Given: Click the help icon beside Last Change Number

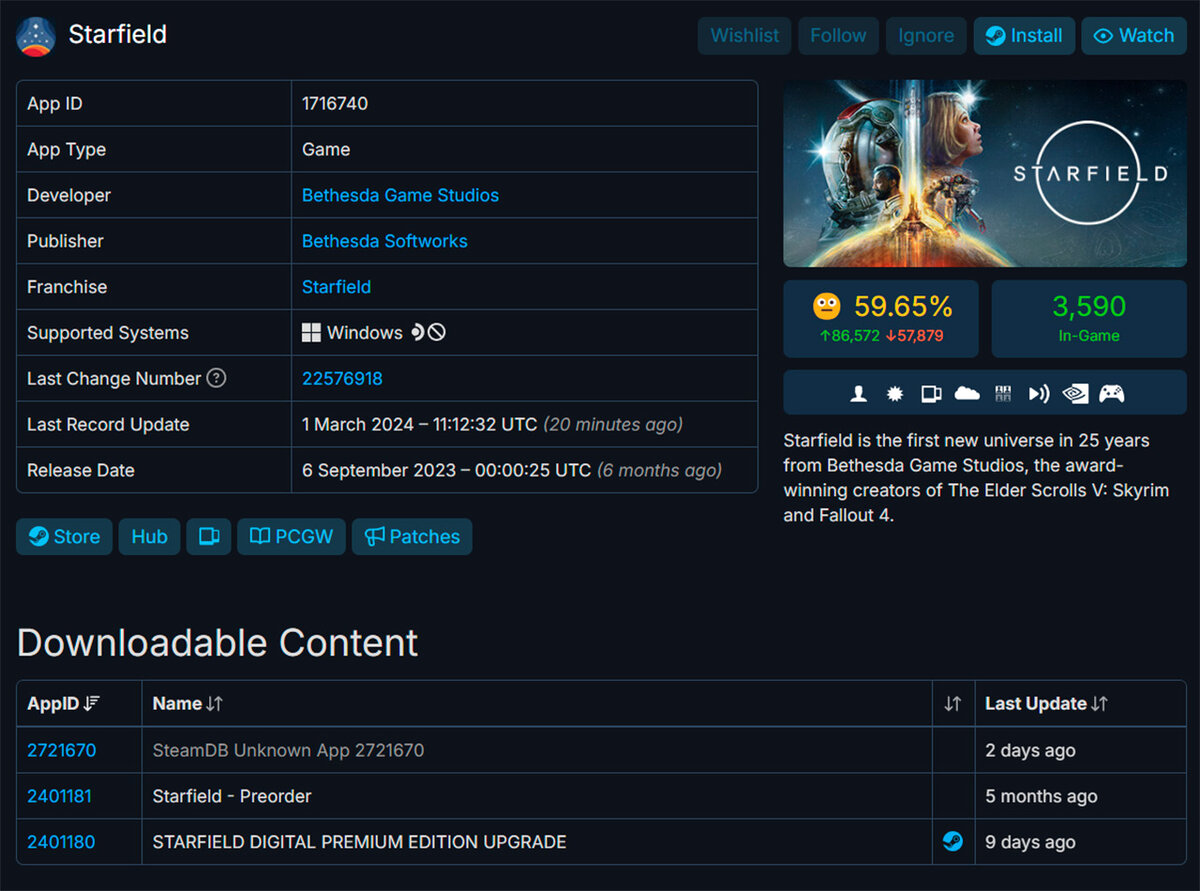Looking at the screenshot, I should coord(216,379).
